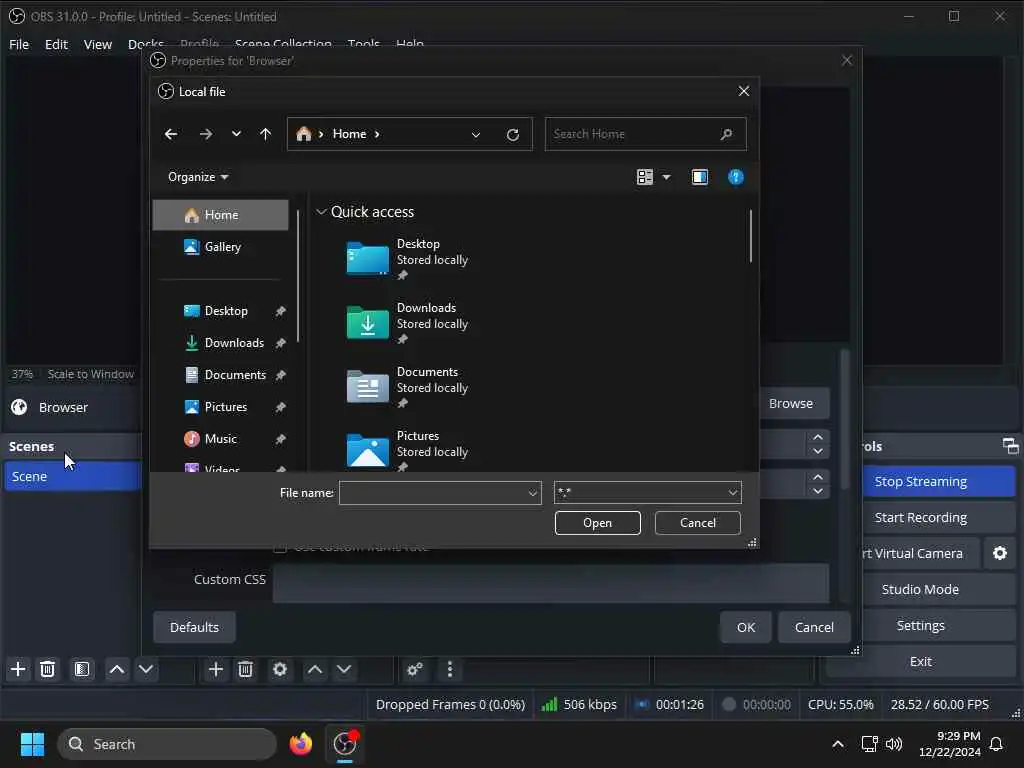Screen dimensions: 1024x768
Task: Open Firefox from the taskbar
Action: tap(301, 744)
